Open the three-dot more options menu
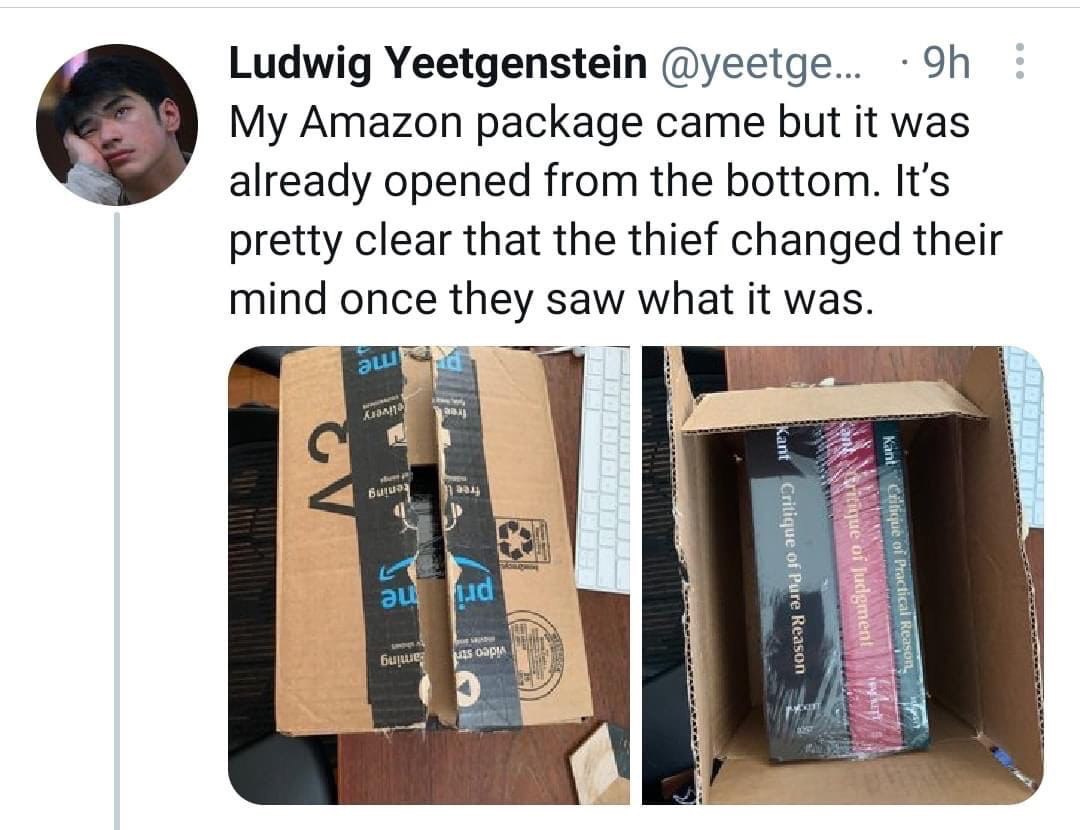This screenshot has height=830, width=1080. click(x=1020, y=62)
